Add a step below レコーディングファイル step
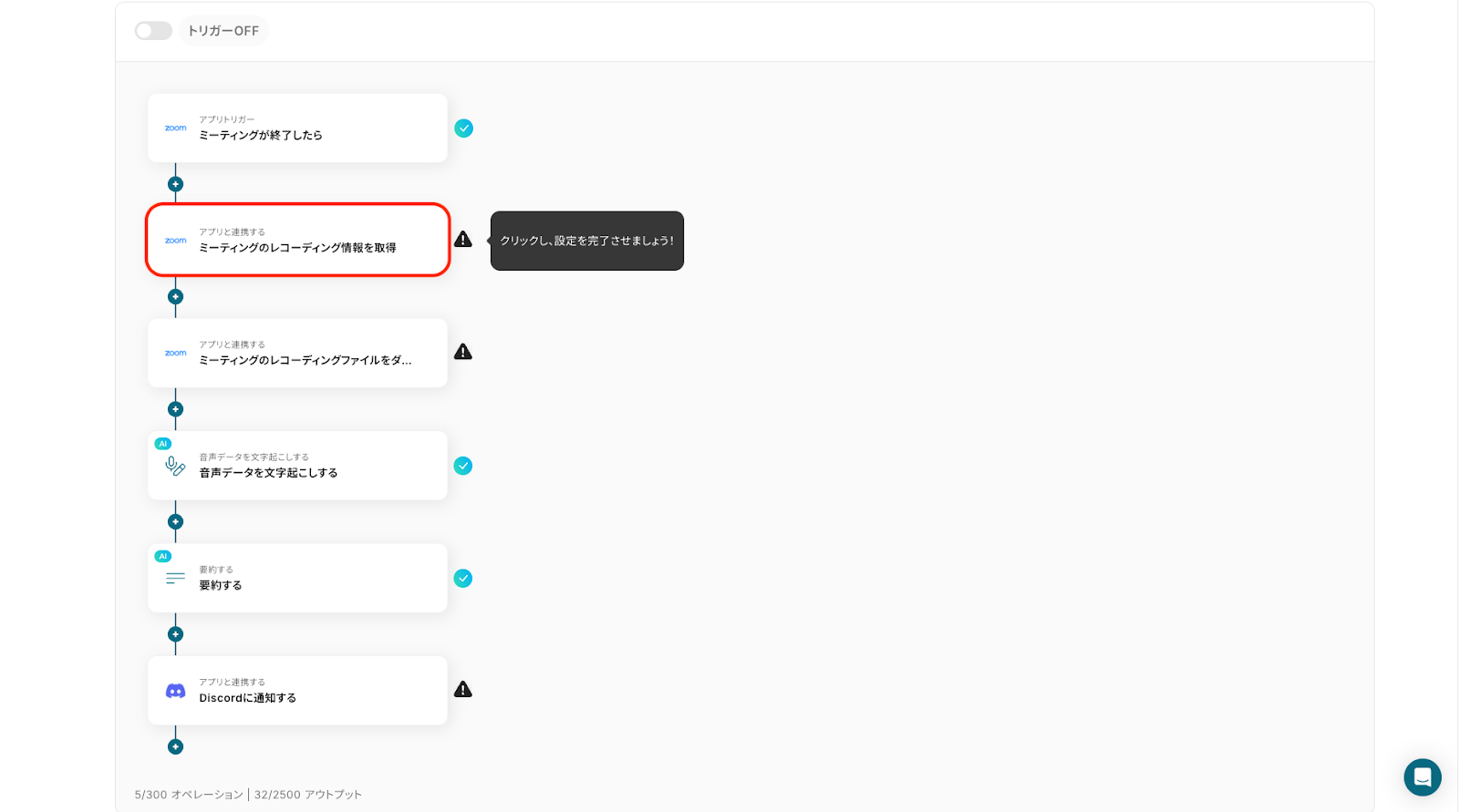Screen dimensions: 1459x812 point(176,409)
